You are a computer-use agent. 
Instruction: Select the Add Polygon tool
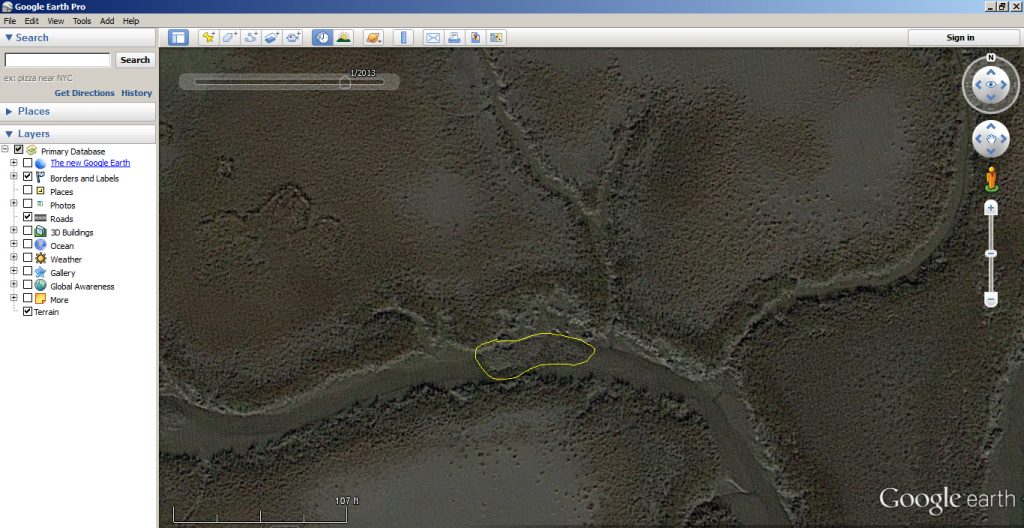(229, 37)
